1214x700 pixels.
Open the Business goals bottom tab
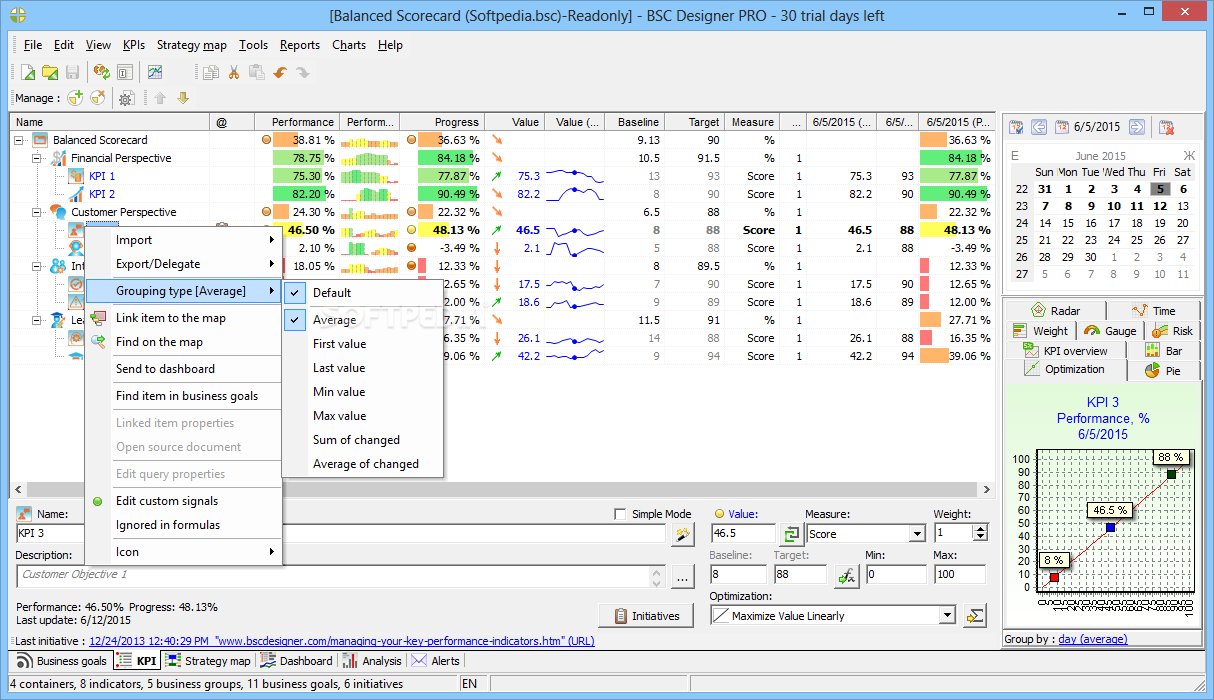point(63,661)
